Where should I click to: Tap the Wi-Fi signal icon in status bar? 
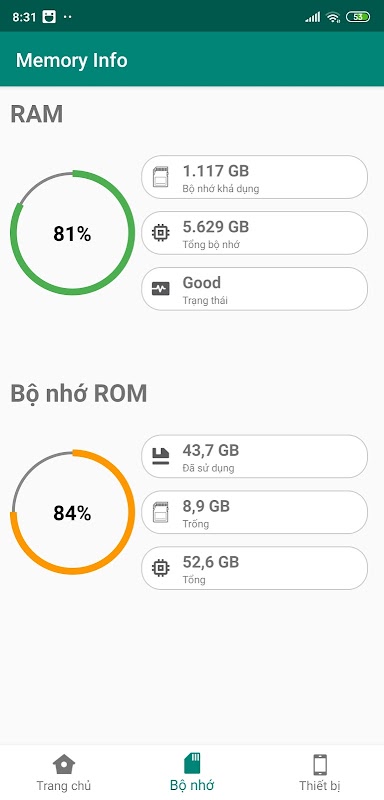[334, 17]
